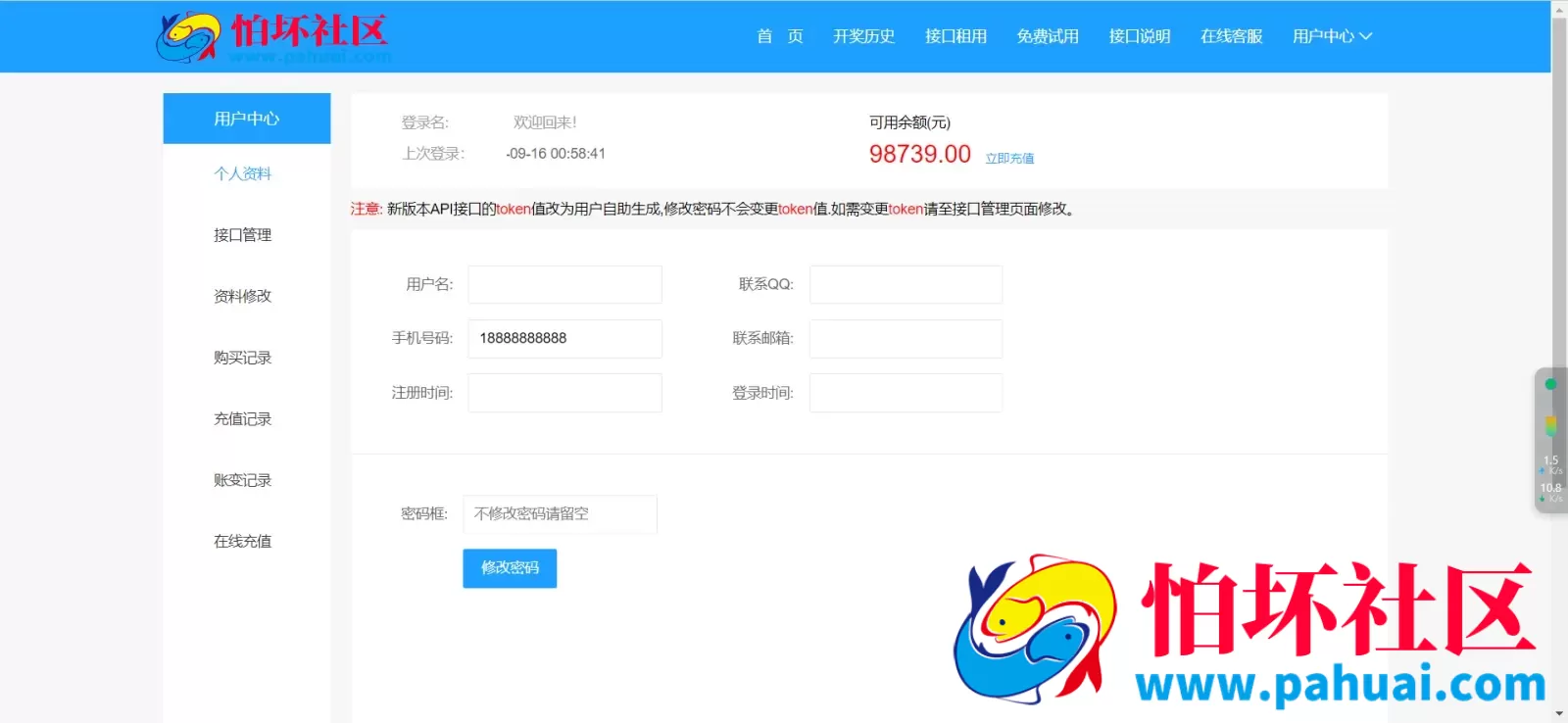Focus the 联系QQ input field
This screenshot has width=1568, height=723.
coord(906,284)
